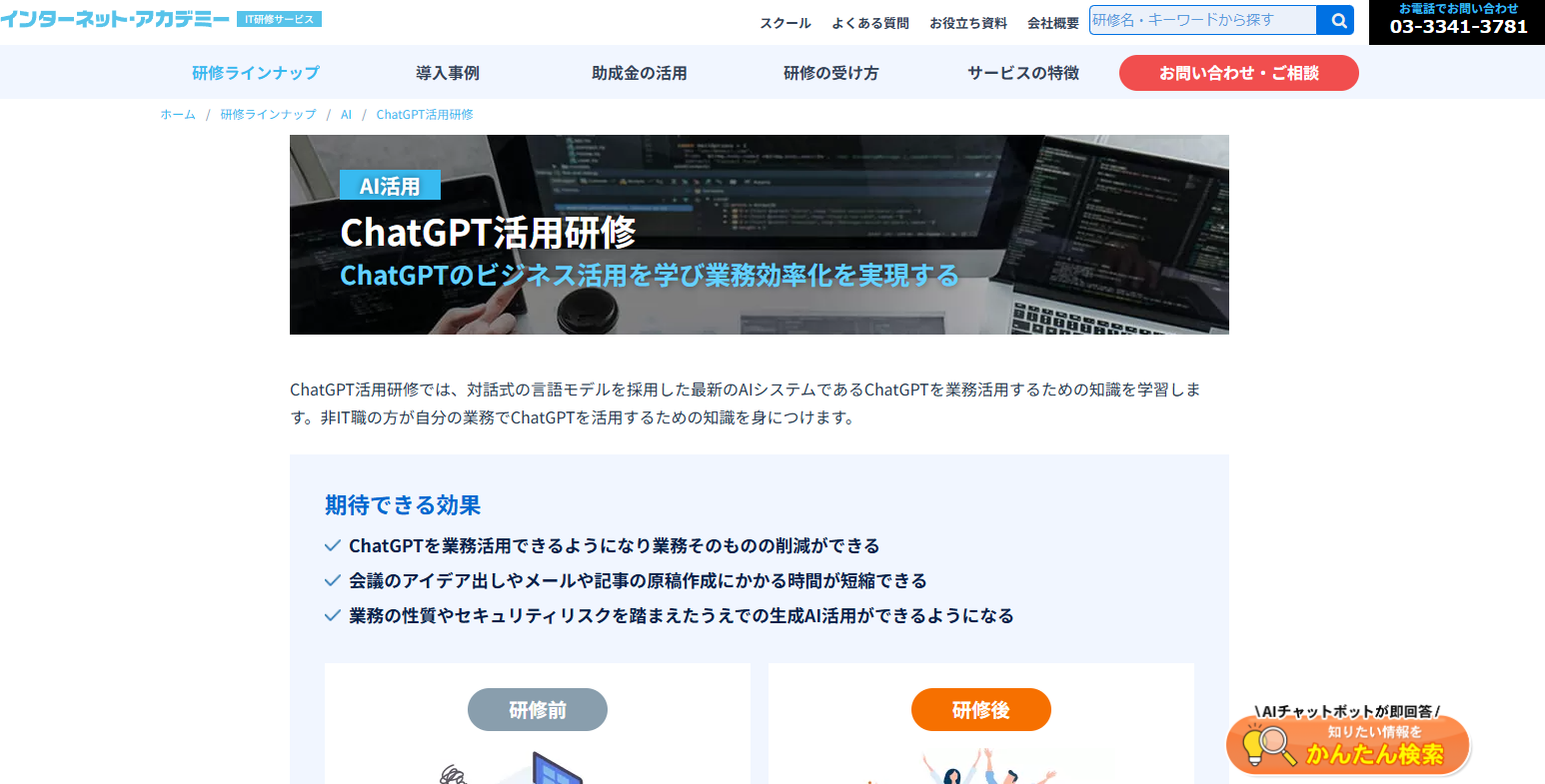The image size is (1545, 784).
Task: Open the 導入事例 menu item
Action: 448,73
